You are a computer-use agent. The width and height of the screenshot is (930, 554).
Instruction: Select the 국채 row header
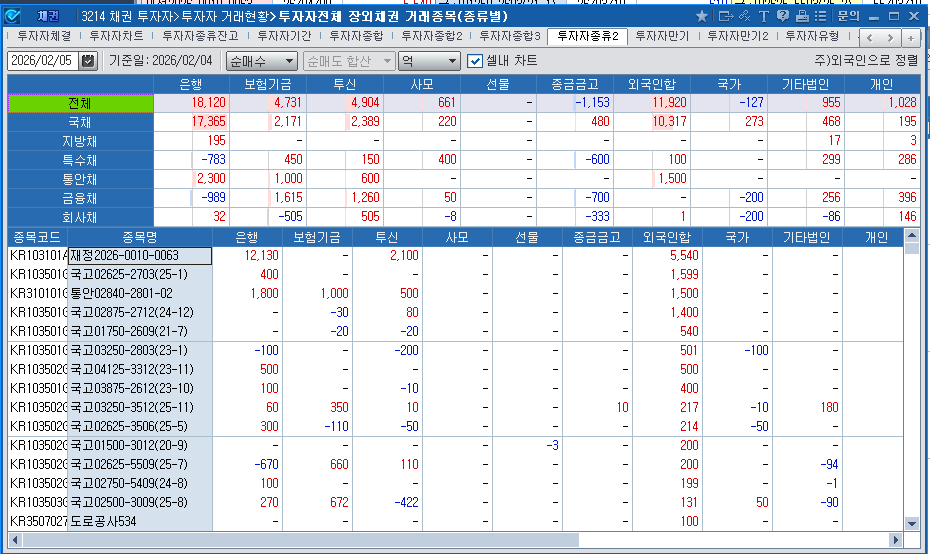pos(80,122)
